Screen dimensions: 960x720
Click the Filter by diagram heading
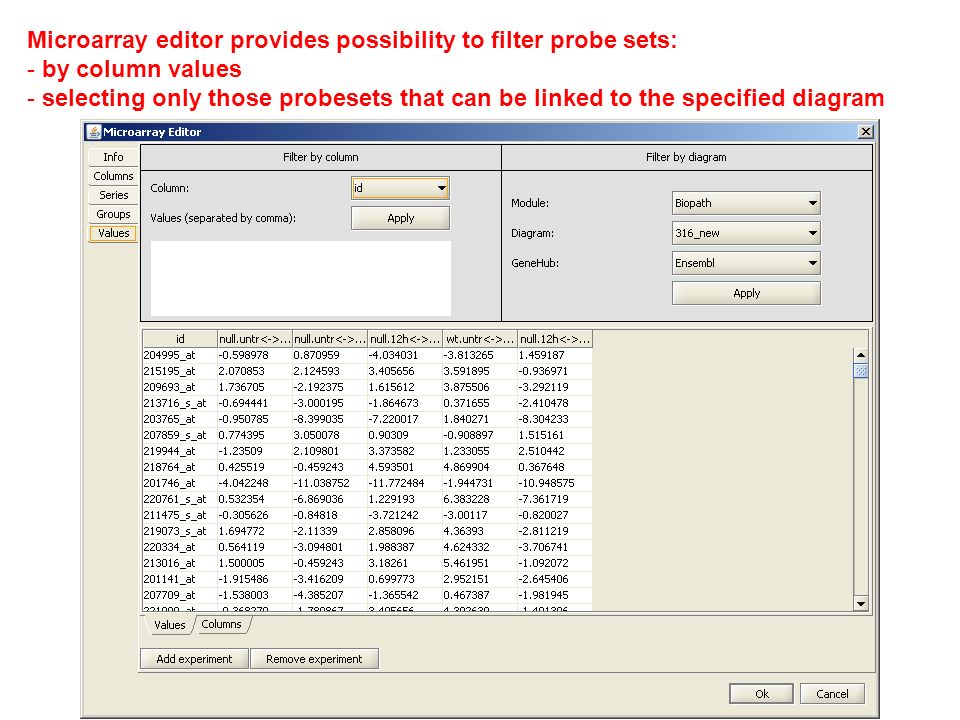point(686,157)
